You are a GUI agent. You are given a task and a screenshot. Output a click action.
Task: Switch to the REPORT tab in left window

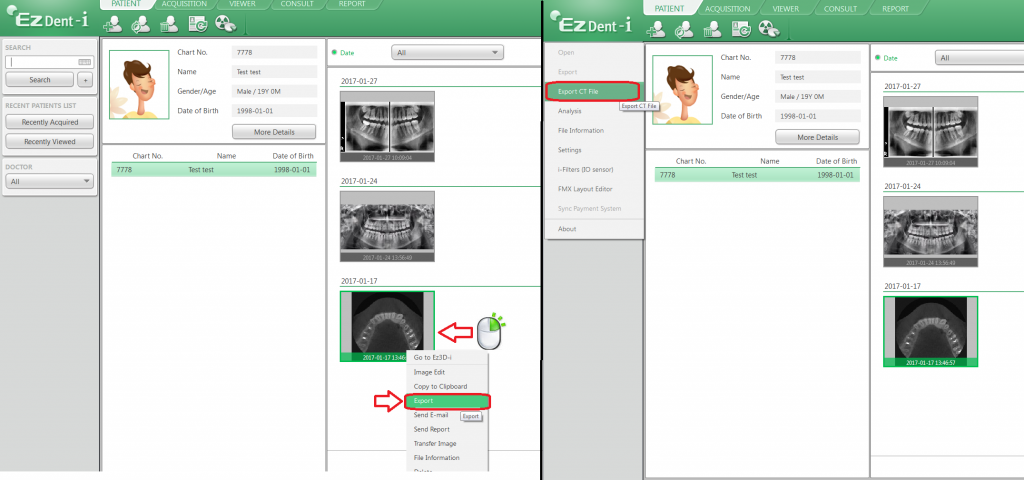[352, 4]
